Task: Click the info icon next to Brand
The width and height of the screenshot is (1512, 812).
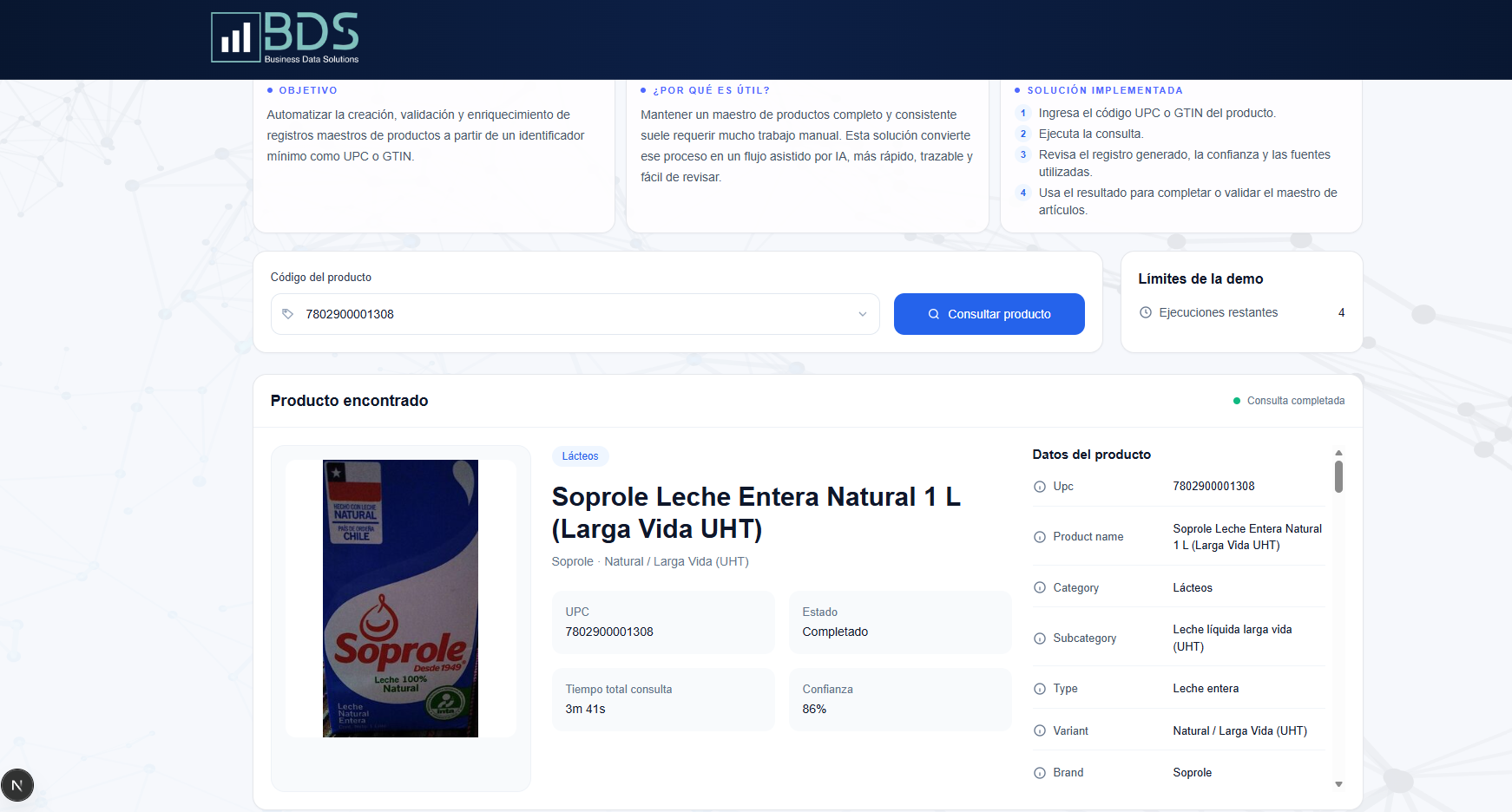Action: tap(1040, 773)
